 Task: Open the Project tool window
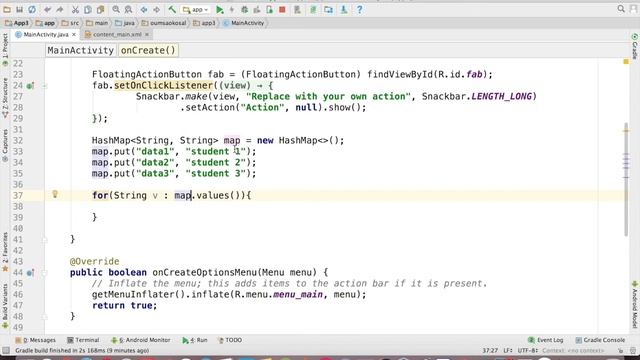pos(5,50)
